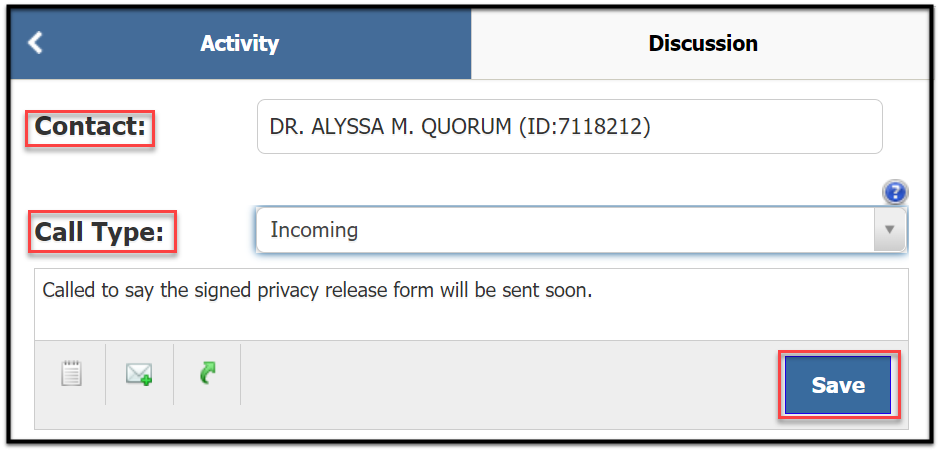Image resolution: width=940 pixels, height=452 pixels.
Task: Place cursor after the word soon in notes
Action: 592,291
